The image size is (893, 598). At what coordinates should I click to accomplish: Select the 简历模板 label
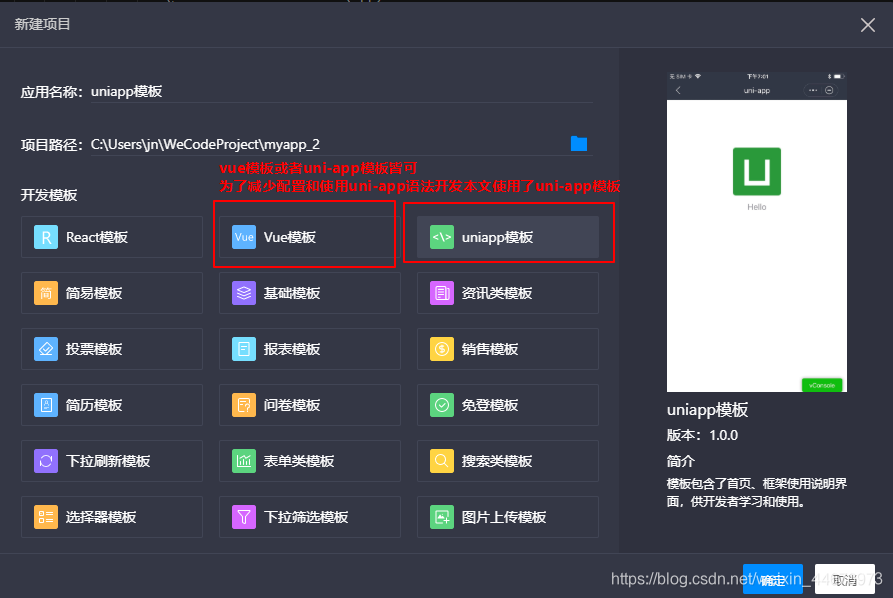point(94,405)
